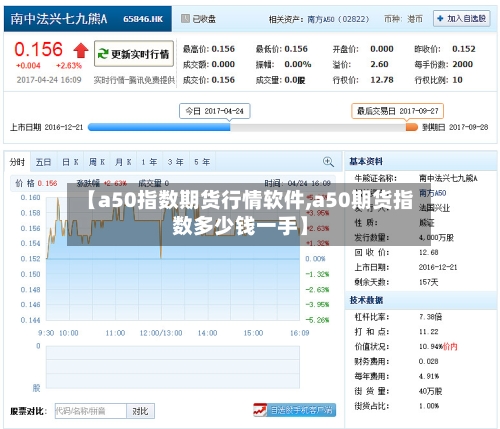
Task: Click 行权价 value 12.78
Action: click(x=382, y=80)
